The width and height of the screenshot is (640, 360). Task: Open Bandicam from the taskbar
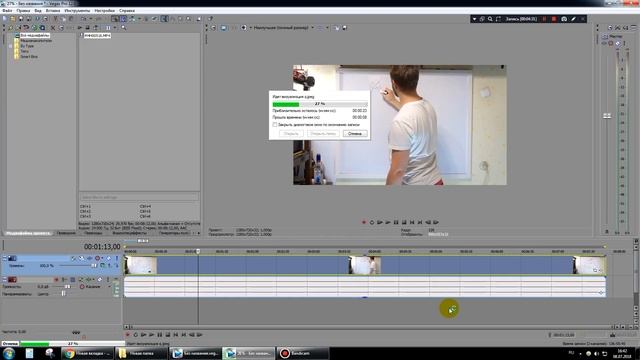click(302, 353)
